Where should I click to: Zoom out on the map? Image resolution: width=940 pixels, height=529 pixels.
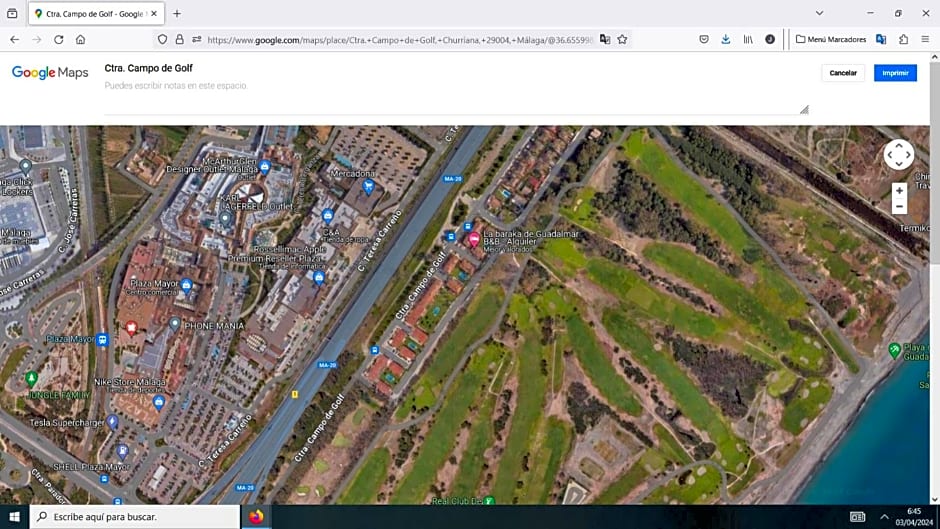[899, 207]
